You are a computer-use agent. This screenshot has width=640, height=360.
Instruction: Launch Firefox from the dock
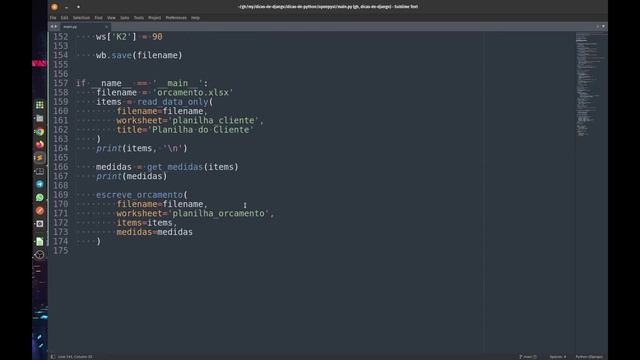(40, 144)
